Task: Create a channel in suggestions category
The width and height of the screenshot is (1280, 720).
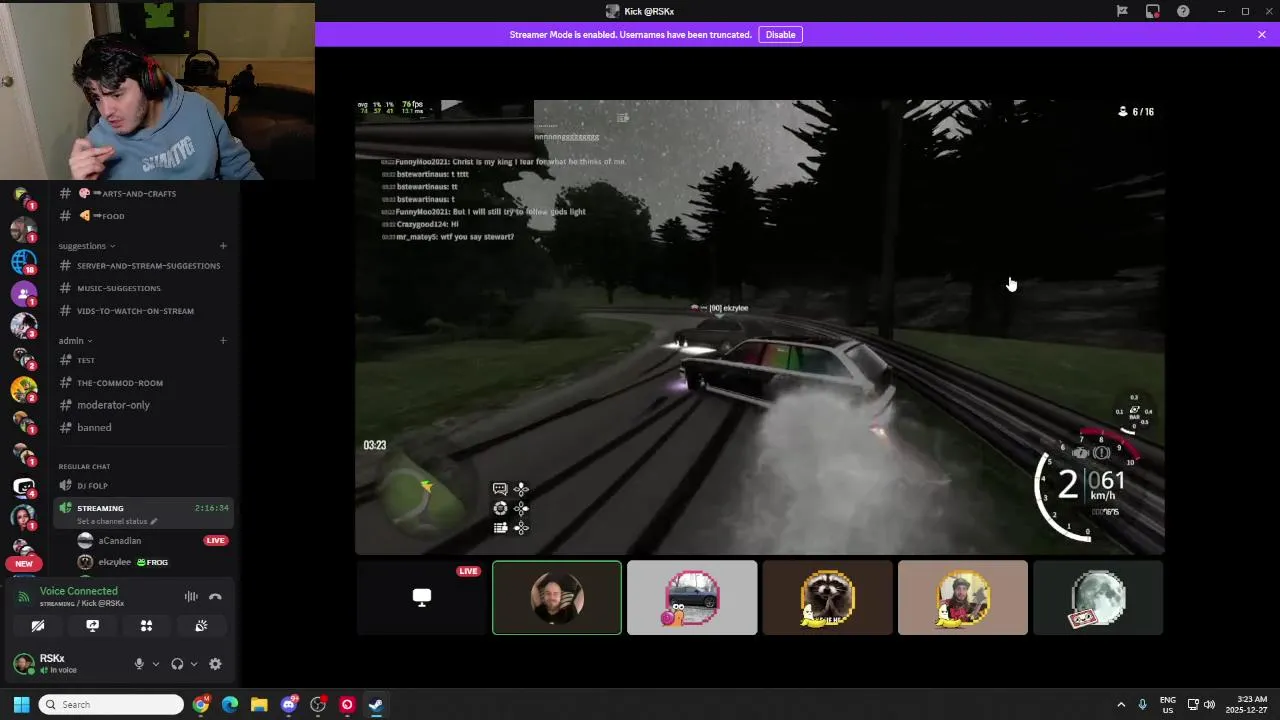Action: (x=223, y=246)
